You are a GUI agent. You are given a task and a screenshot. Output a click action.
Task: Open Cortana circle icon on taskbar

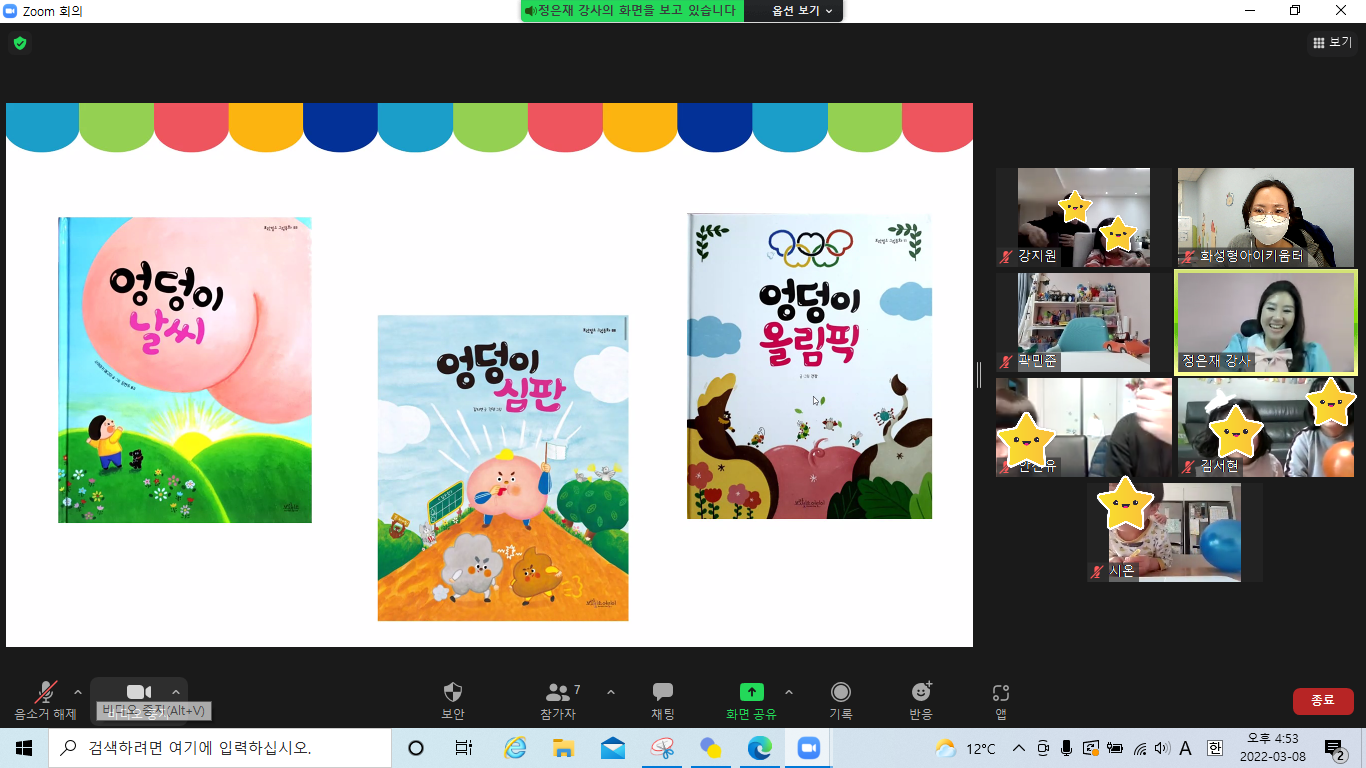[x=416, y=748]
